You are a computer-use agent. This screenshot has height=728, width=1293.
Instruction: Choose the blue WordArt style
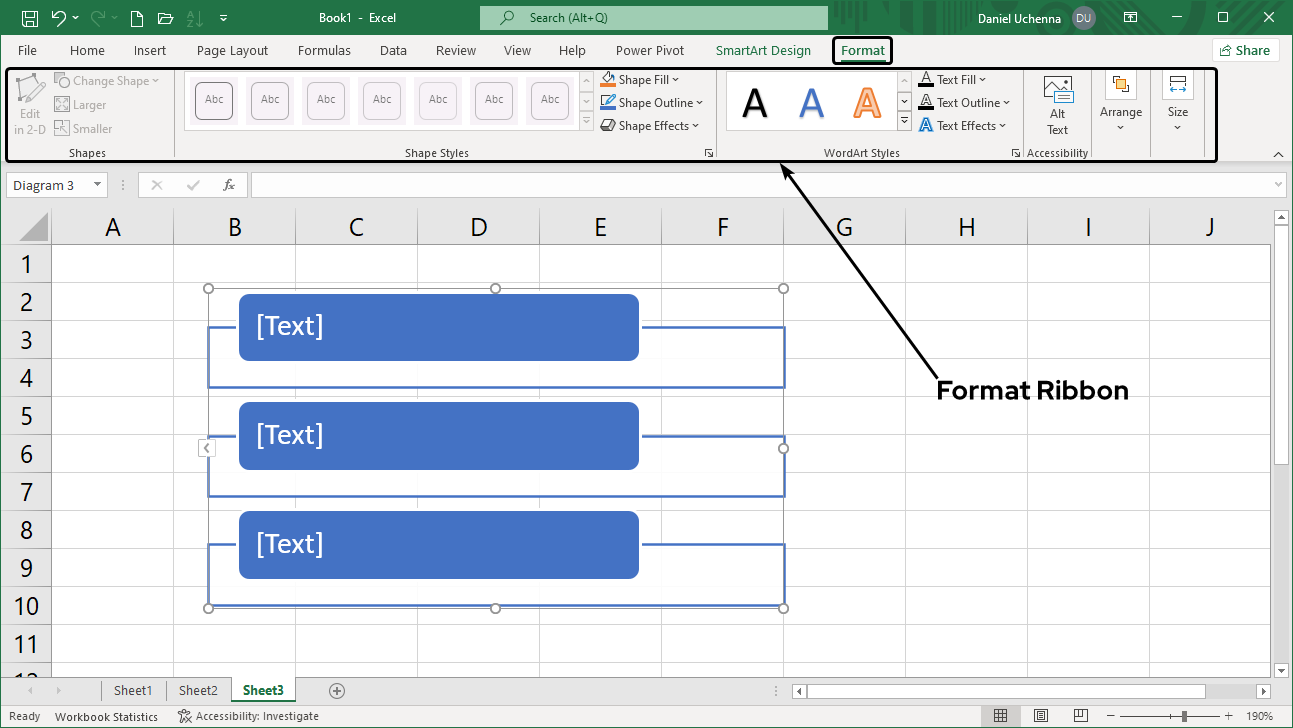point(811,100)
